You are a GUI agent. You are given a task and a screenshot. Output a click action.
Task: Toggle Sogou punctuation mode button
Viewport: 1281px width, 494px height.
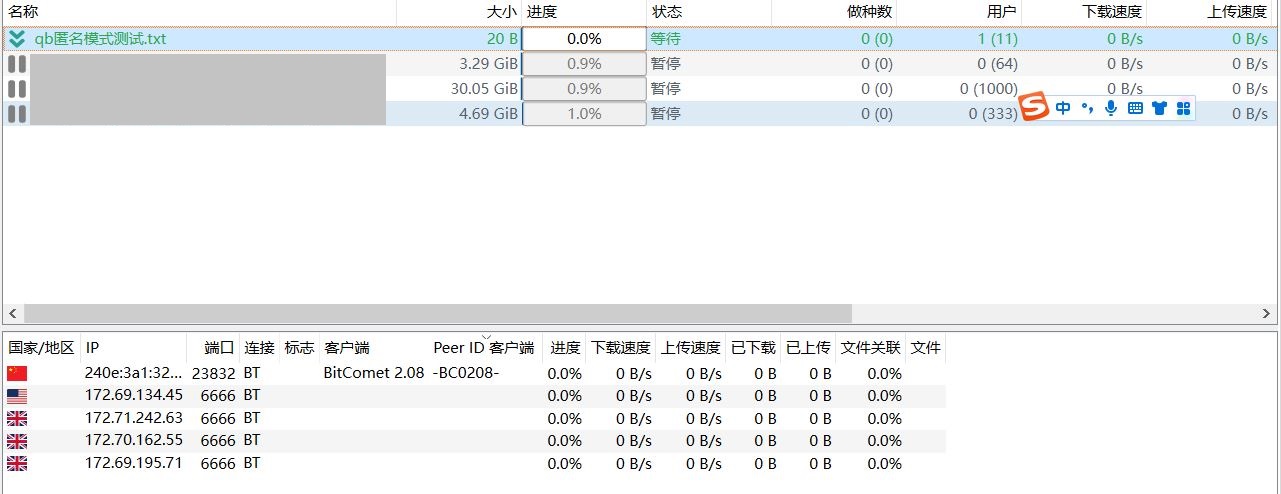[x=1088, y=108]
